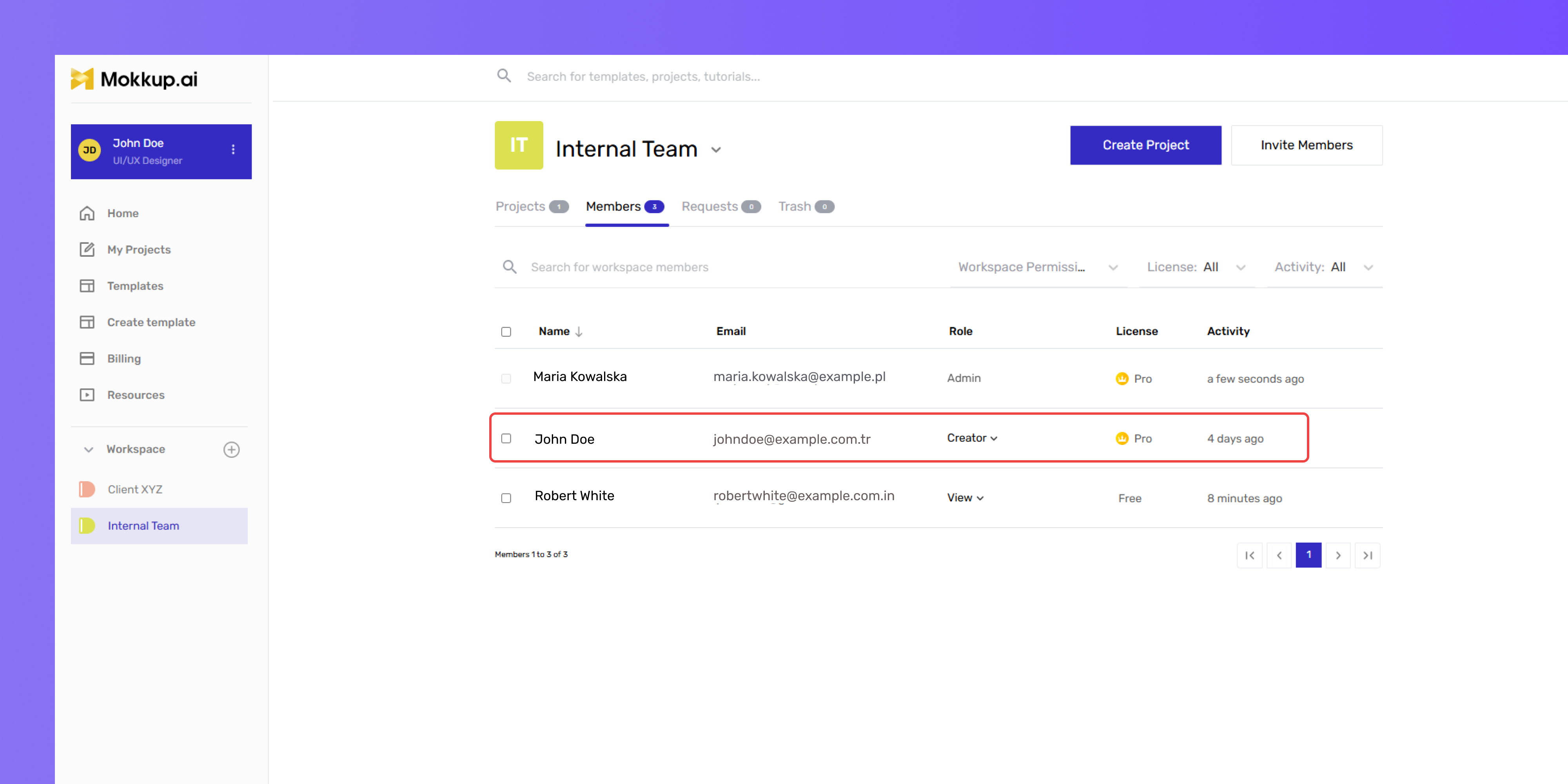Click Robert White's name
1568x784 pixels.
(574, 495)
